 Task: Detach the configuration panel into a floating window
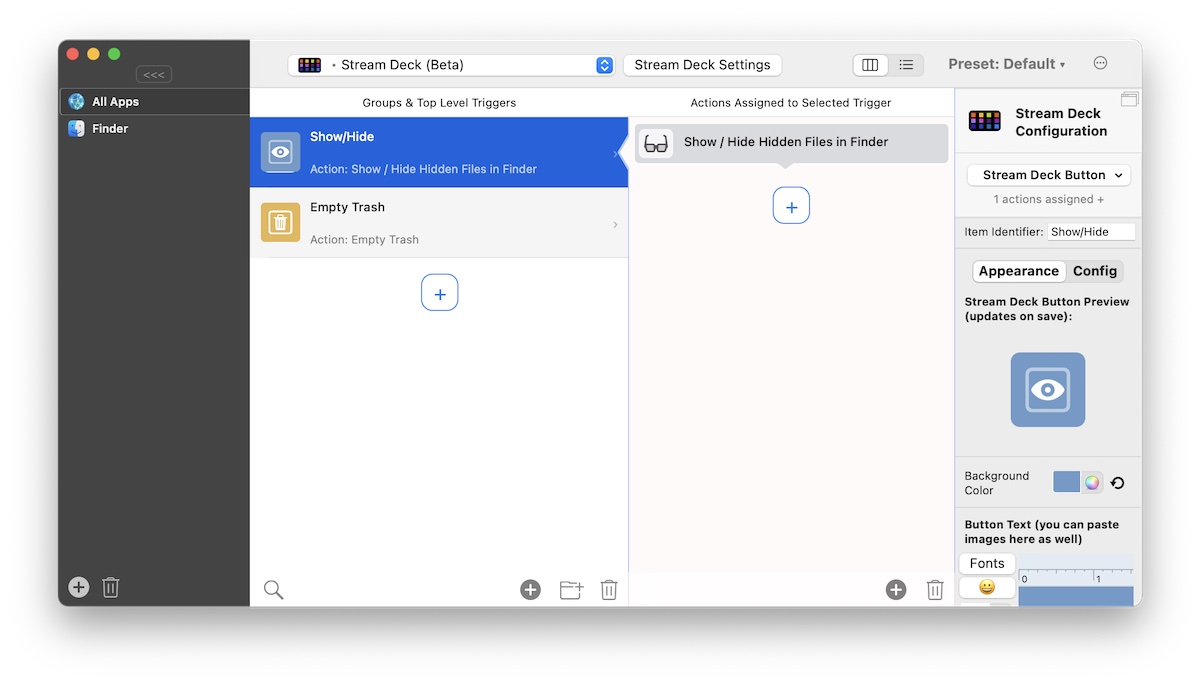(1130, 99)
